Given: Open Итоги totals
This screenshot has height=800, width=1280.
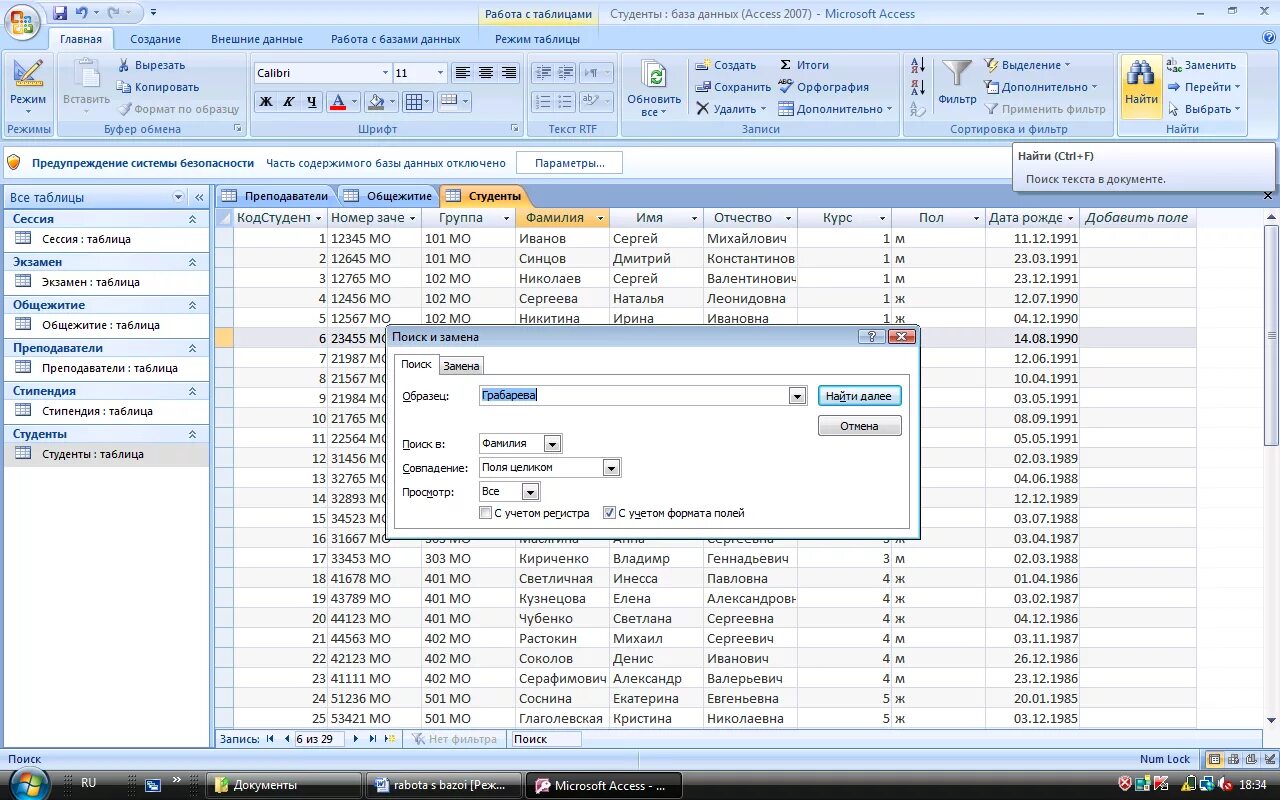Looking at the screenshot, I should (804, 65).
